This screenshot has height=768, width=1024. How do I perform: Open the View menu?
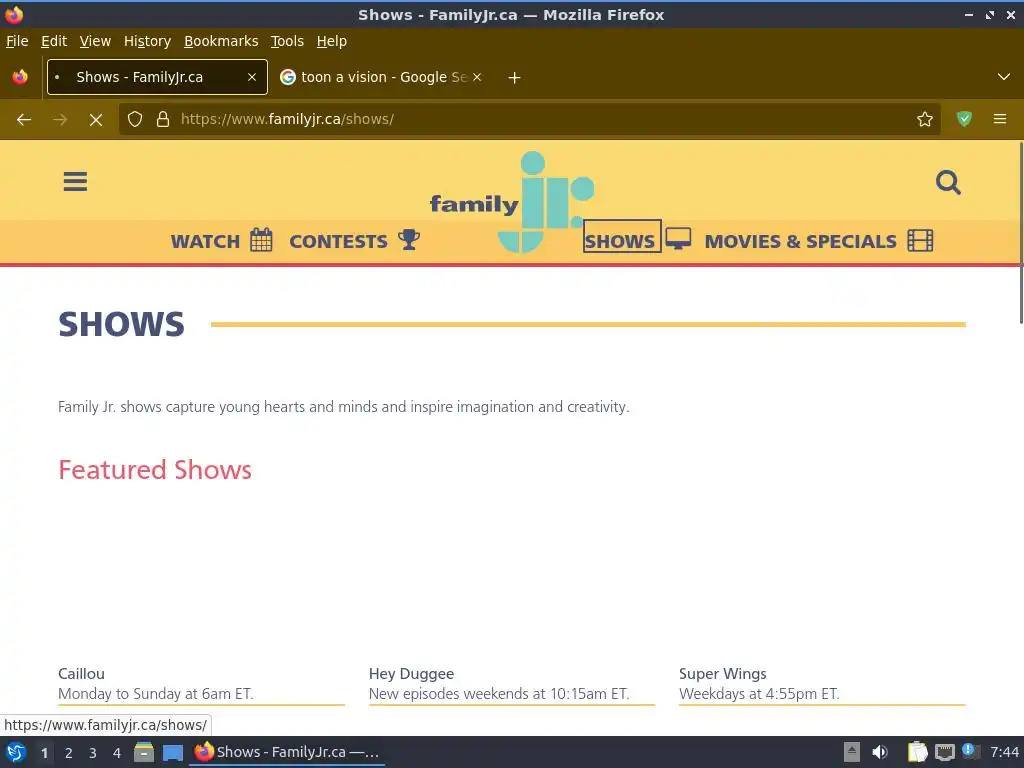pos(95,41)
